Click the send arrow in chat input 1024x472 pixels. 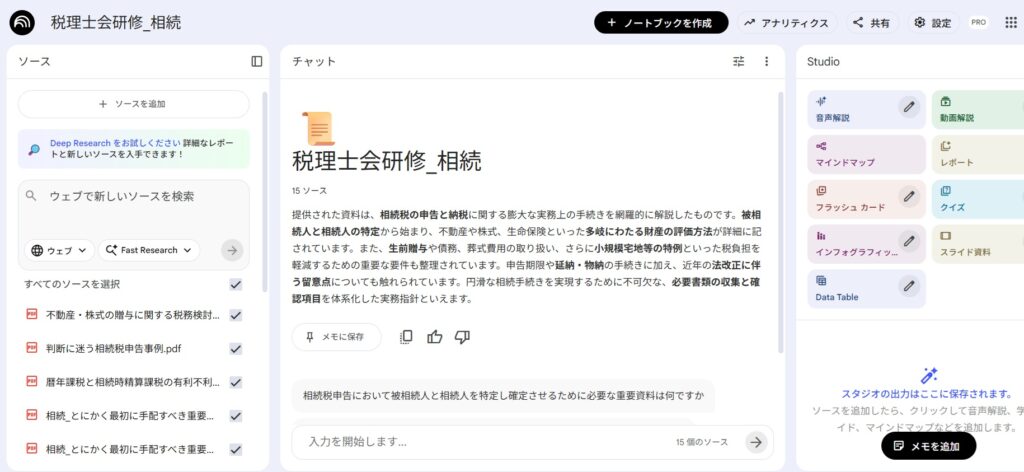(756, 442)
